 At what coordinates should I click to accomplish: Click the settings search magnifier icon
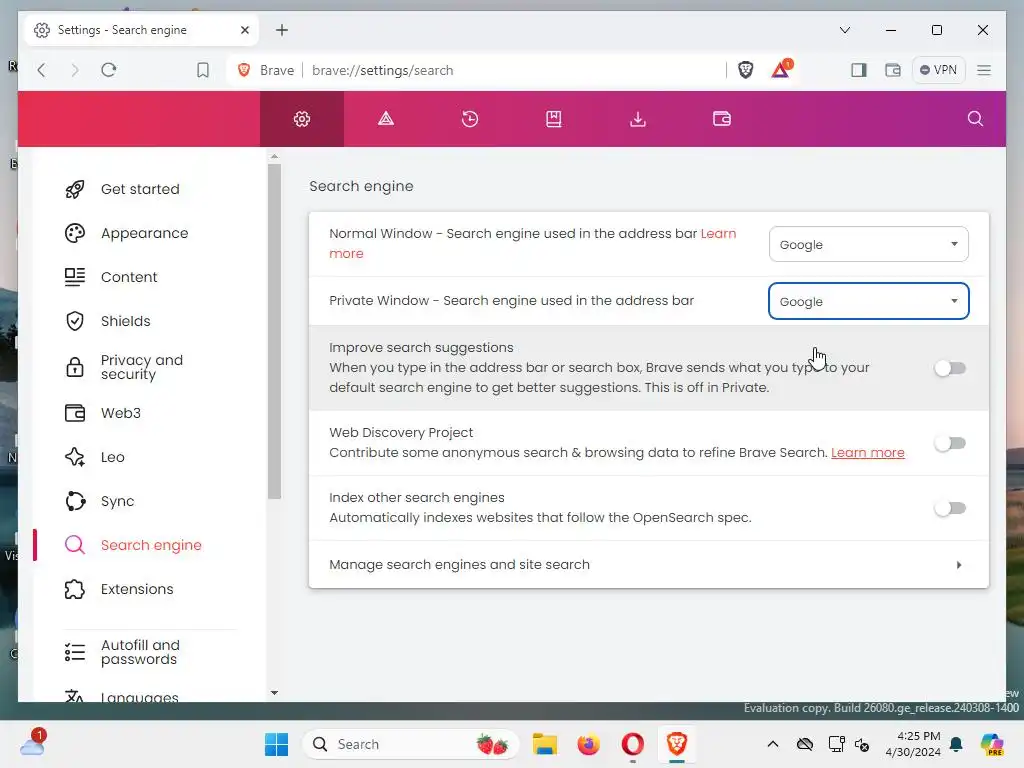click(x=975, y=119)
